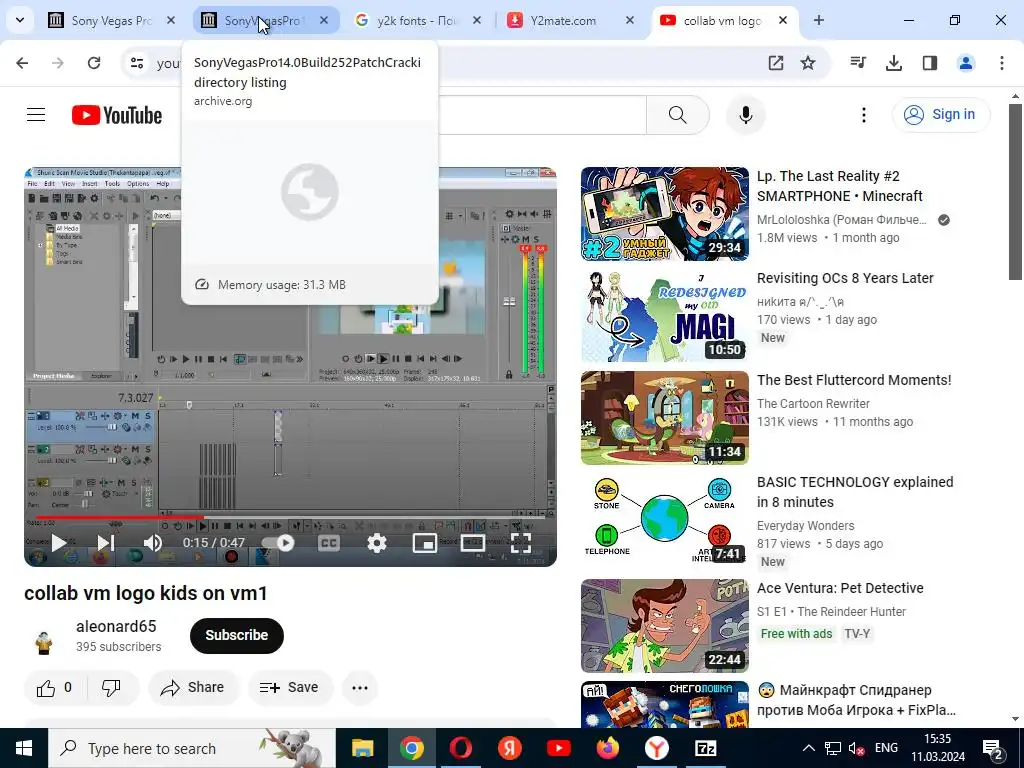Click the YouTube search magnifier button

677,115
